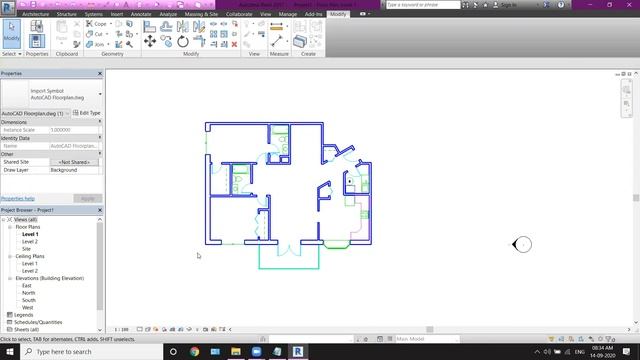Select the elevation marker in the canvas

[522, 244]
